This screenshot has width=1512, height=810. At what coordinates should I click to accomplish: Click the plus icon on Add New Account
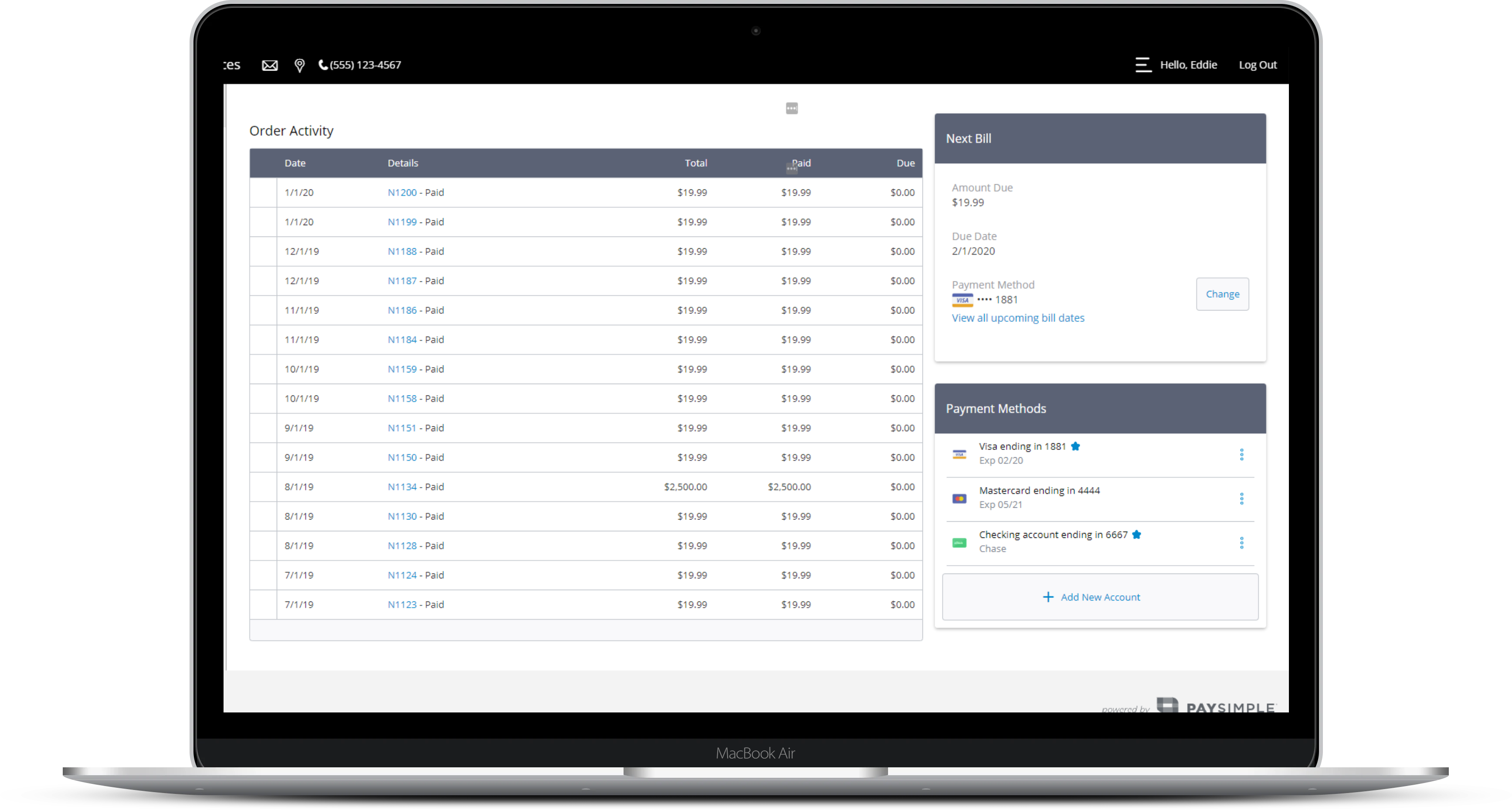[1048, 597]
